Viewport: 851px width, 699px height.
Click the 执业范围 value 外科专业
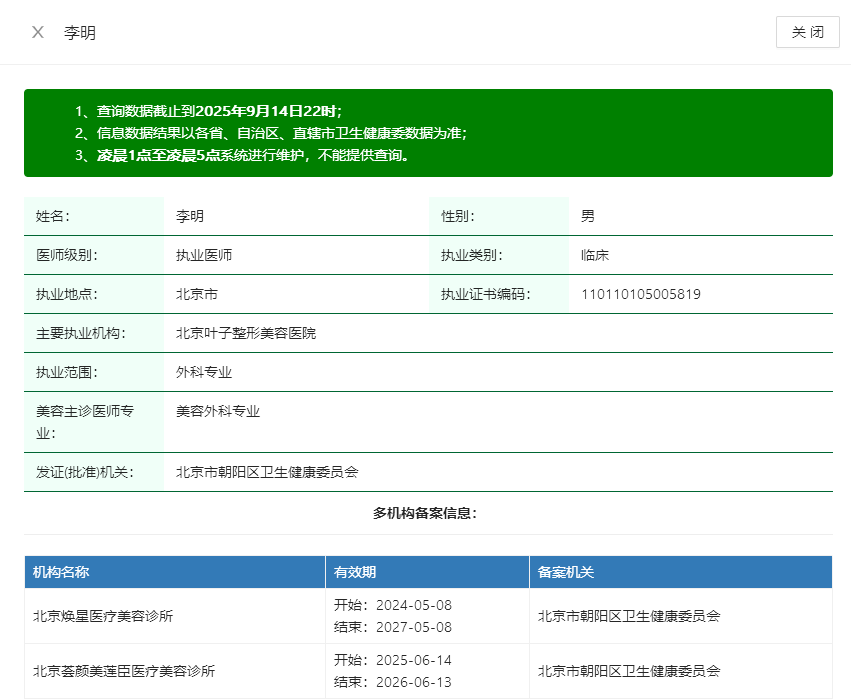tap(204, 372)
